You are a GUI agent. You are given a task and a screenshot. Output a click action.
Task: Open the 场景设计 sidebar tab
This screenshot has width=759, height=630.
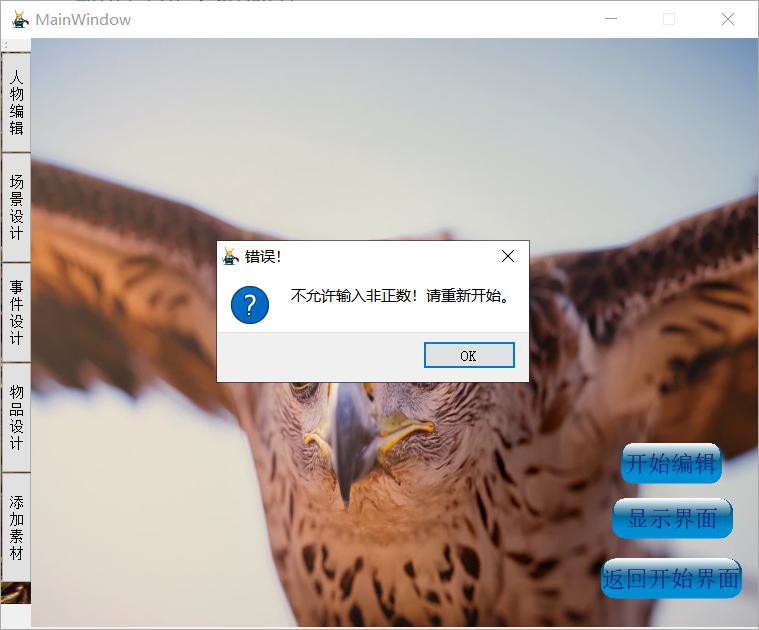[16, 208]
